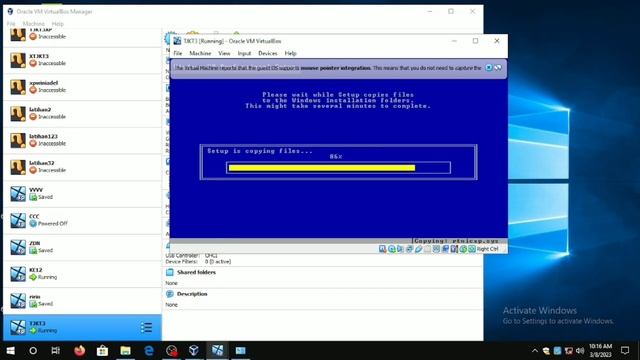Viewport: 640px width, 360px height.
Task: Select the XTJKT3 inaccessible VM
Action: click(82, 60)
